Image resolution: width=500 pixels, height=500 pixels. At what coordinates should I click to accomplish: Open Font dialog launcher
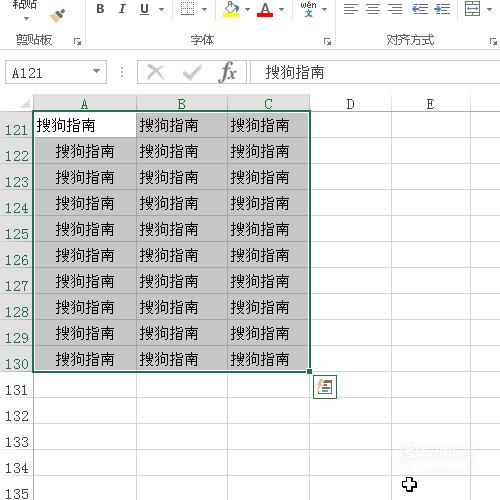[327, 41]
